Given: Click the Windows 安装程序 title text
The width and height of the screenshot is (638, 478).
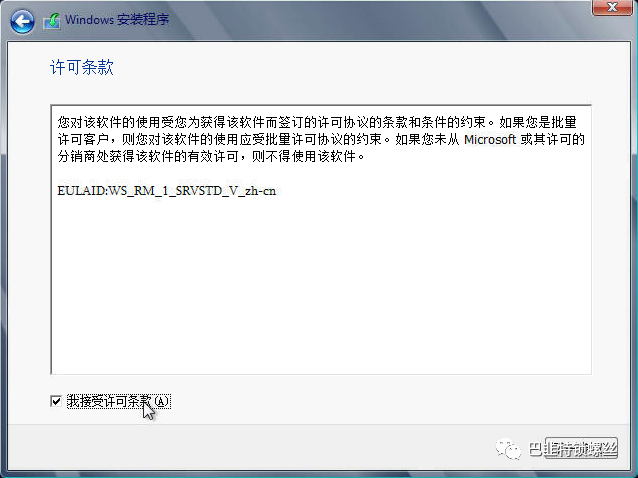Looking at the screenshot, I should pyautogui.click(x=117, y=20).
